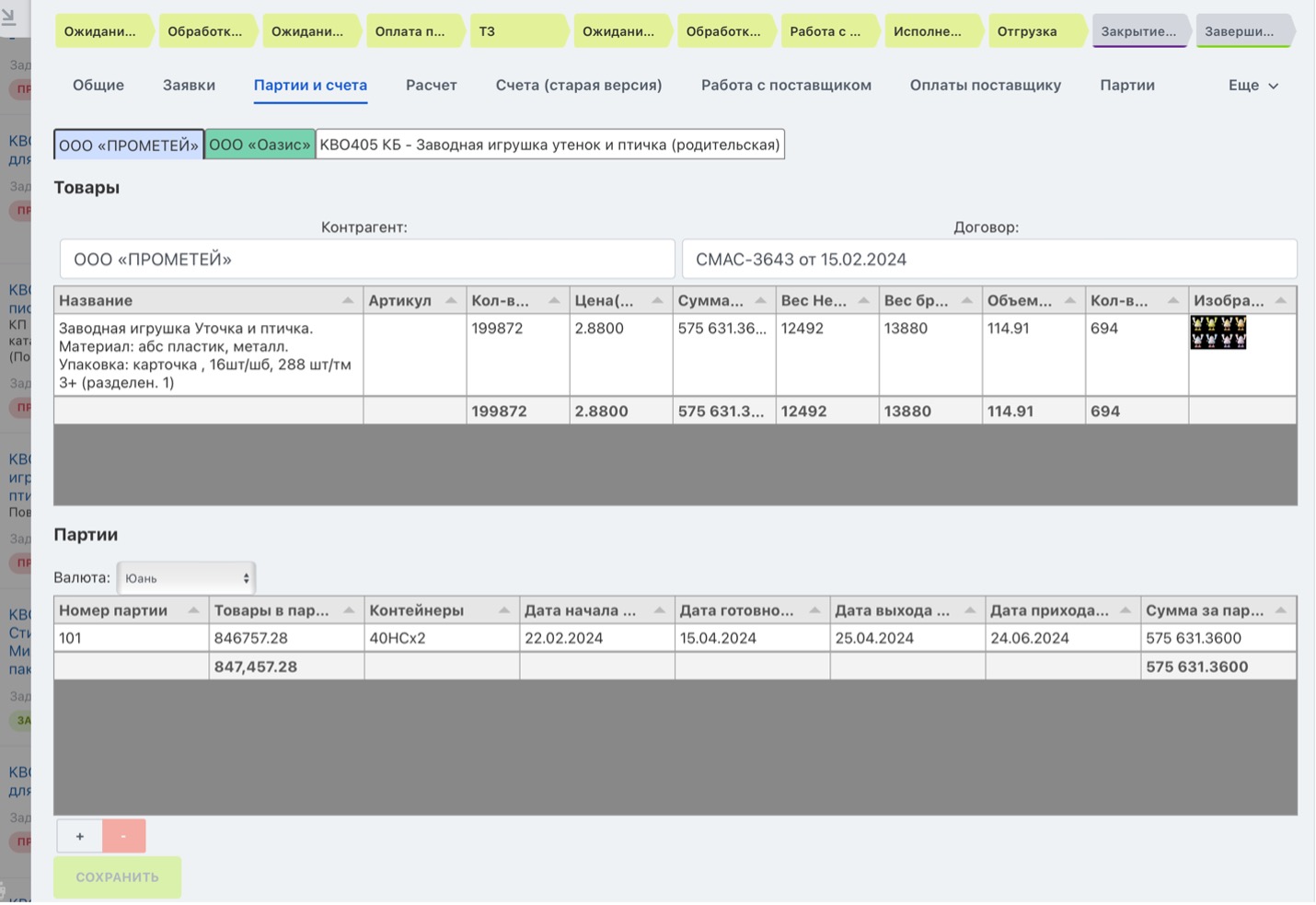Sort batches by Контейнеры column arrow
1316x905 pixels.
[503, 610]
